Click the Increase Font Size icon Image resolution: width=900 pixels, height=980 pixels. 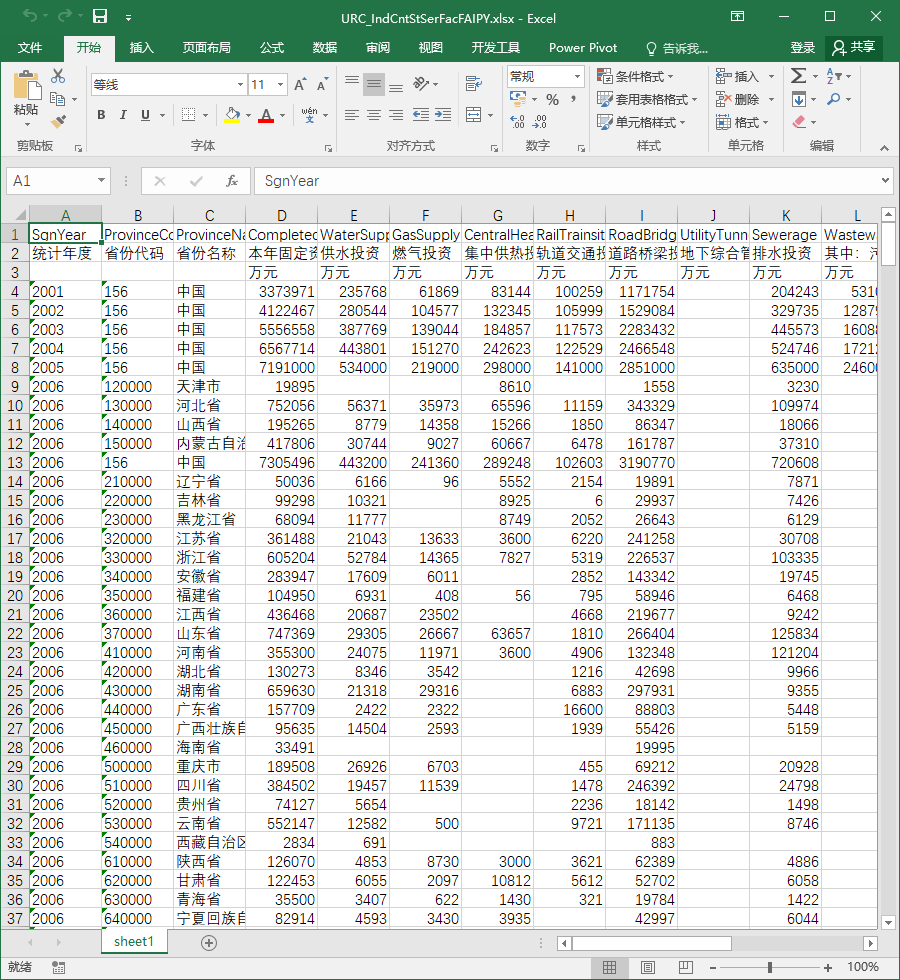[x=300, y=85]
